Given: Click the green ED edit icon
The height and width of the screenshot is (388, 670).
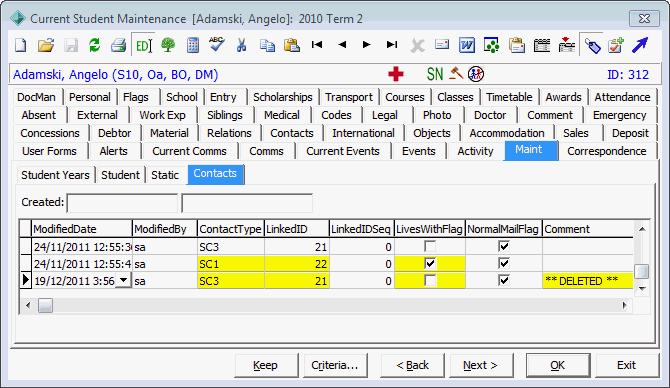Looking at the screenshot, I should [143, 45].
